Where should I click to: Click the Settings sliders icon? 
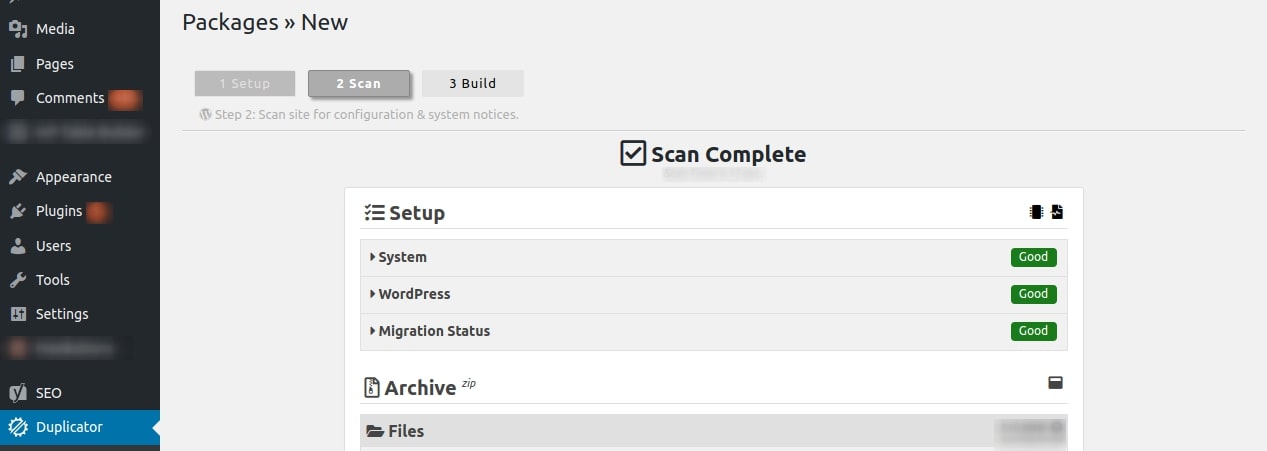coord(17,314)
